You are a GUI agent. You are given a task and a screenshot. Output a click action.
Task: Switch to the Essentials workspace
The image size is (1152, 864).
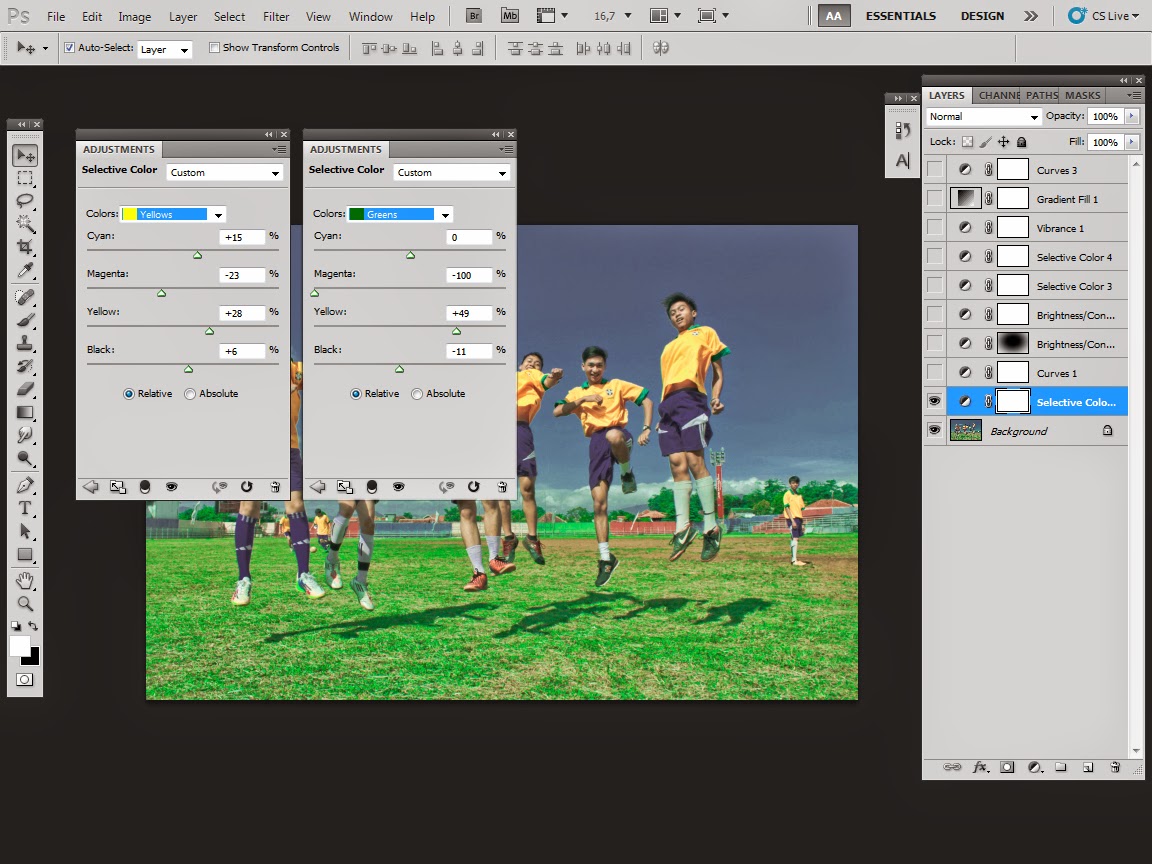[x=901, y=16]
